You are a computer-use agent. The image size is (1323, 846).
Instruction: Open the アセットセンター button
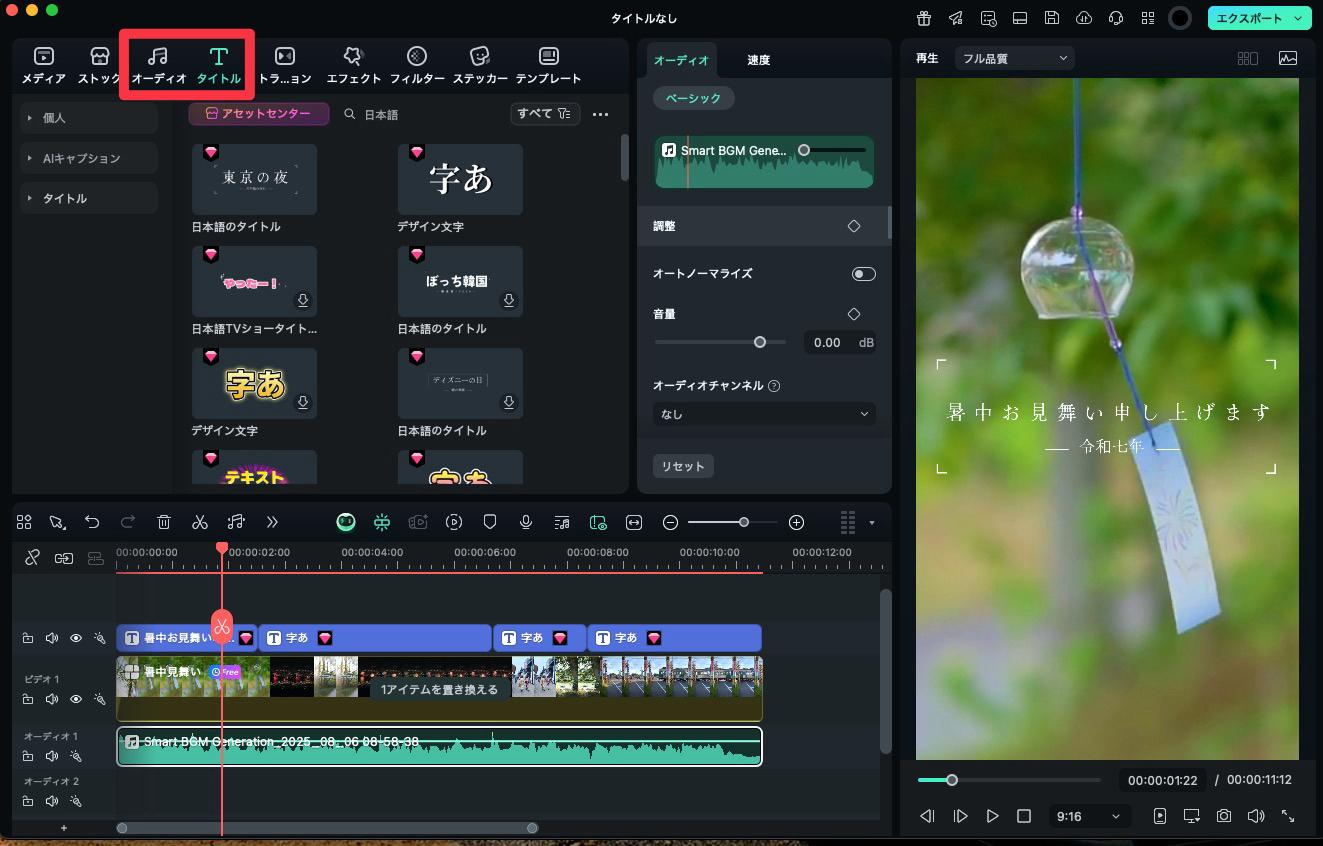click(x=258, y=114)
